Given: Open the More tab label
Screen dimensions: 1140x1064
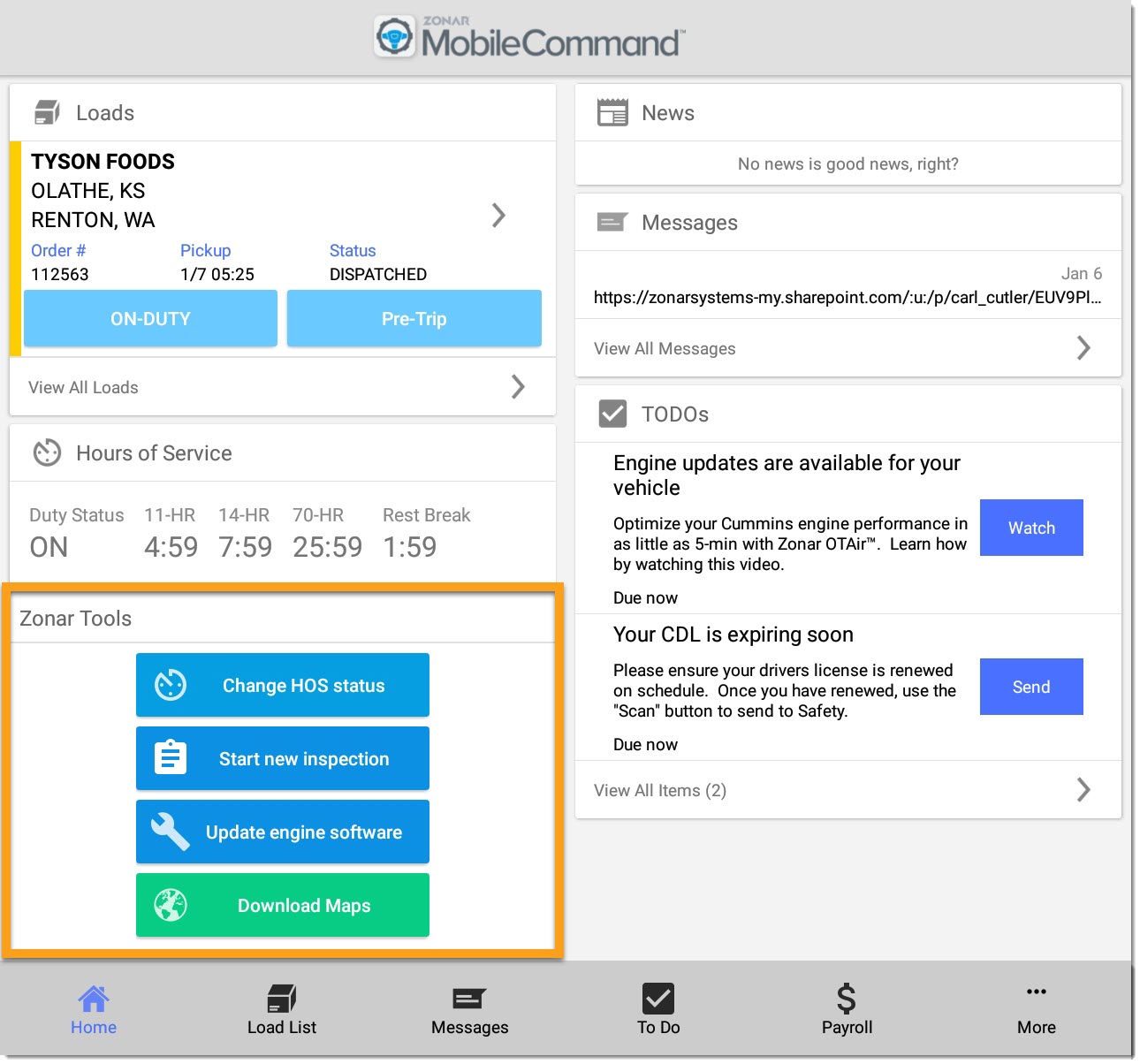Looking at the screenshot, I should [x=1037, y=1028].
